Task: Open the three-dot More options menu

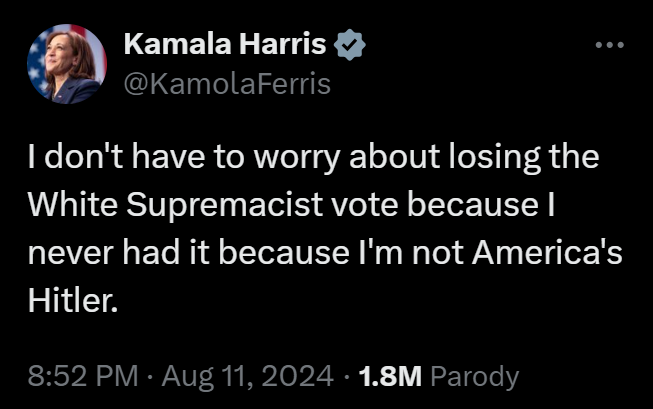Action: [609, 46]
